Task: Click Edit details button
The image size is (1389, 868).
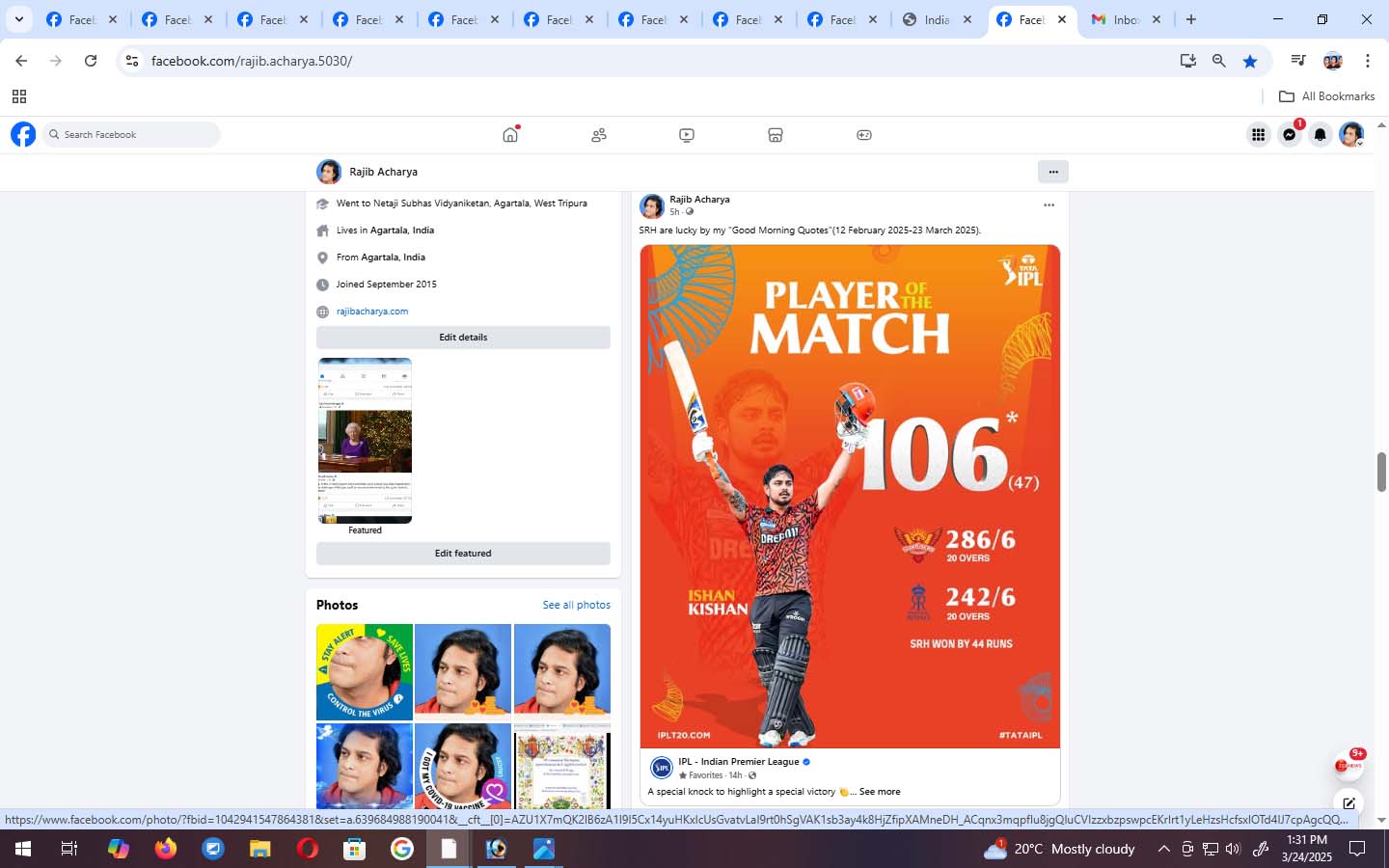Action: (x=463, y=338)
